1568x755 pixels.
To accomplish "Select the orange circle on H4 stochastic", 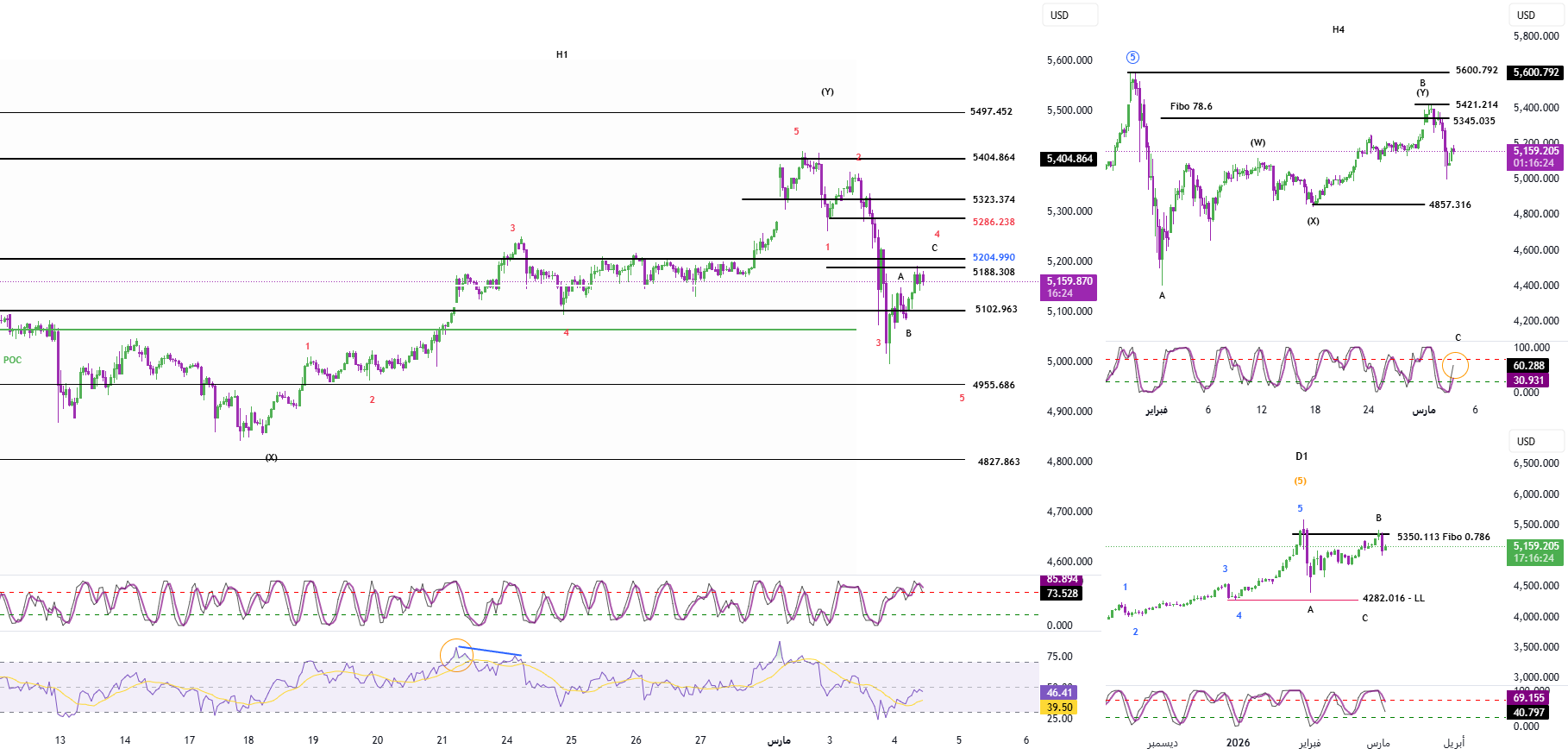I will 1455,366.
